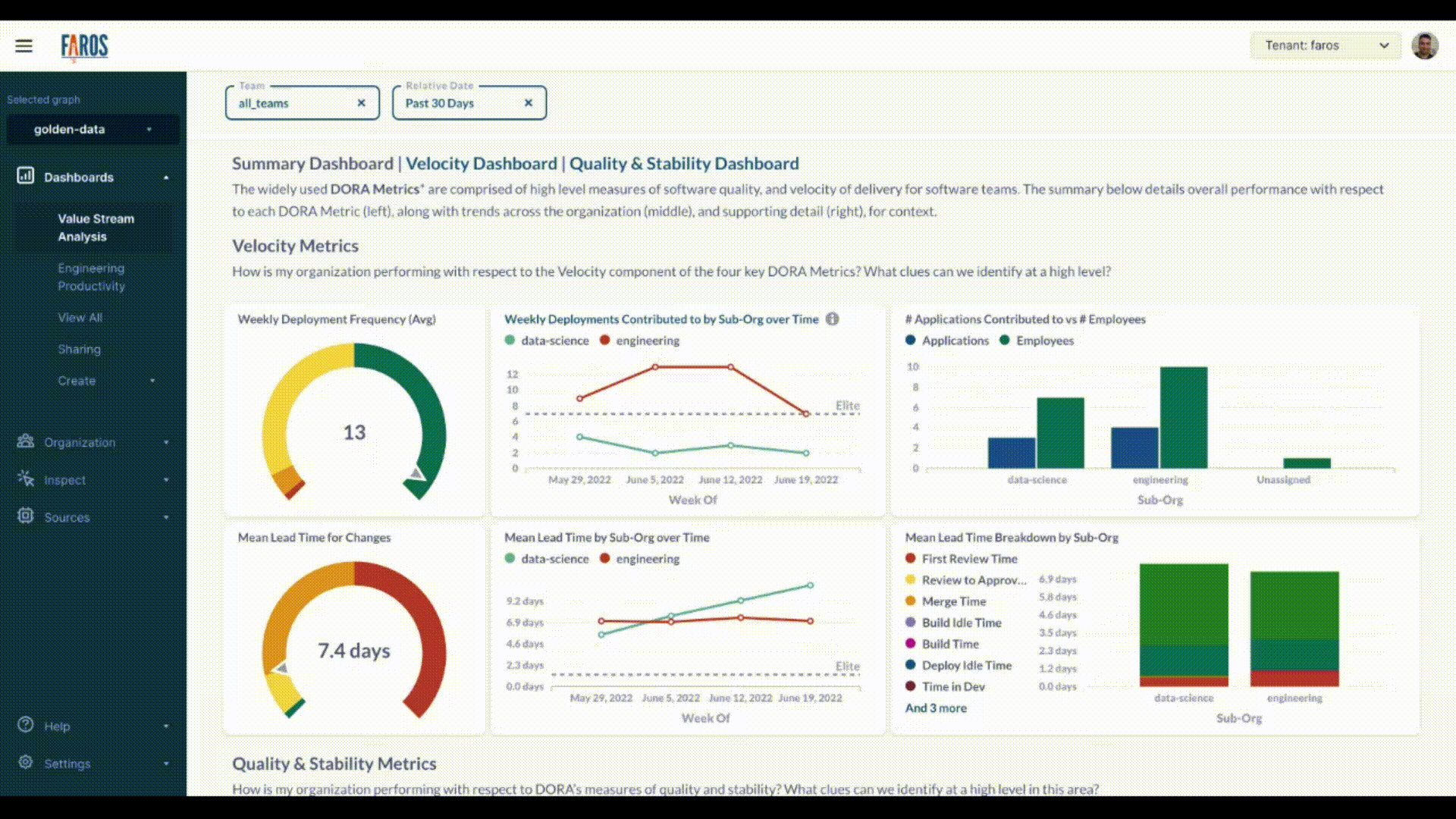Open the golden-data graph selector
The image size is (1456, 819).
(93, 130)
